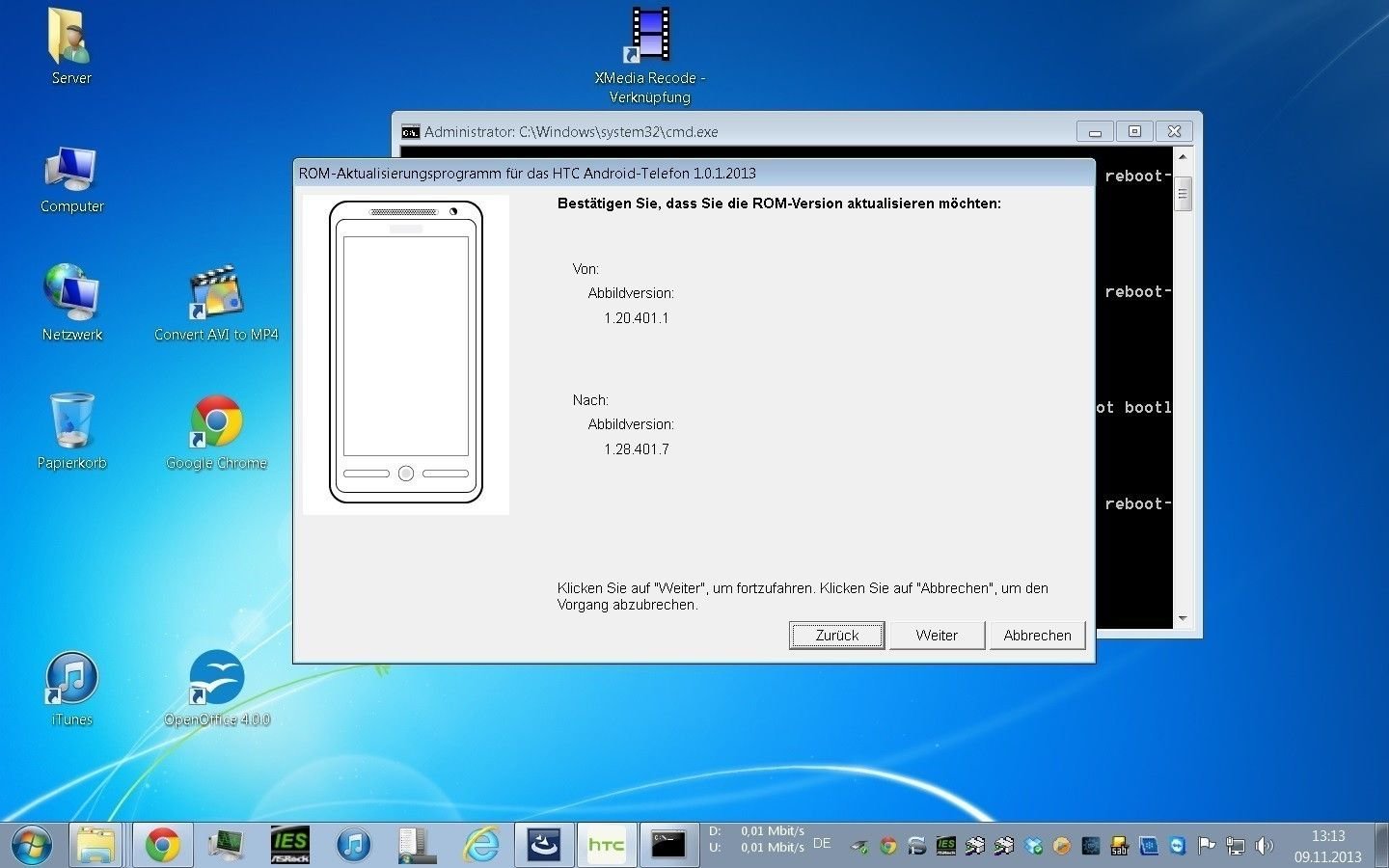
Task: Minimize the Administrator cmd.exe window
Action: click(x=1095, y=131)
